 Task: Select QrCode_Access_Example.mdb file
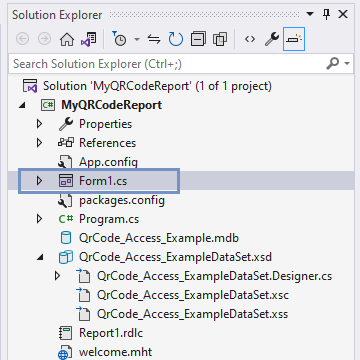coord(159,238)
